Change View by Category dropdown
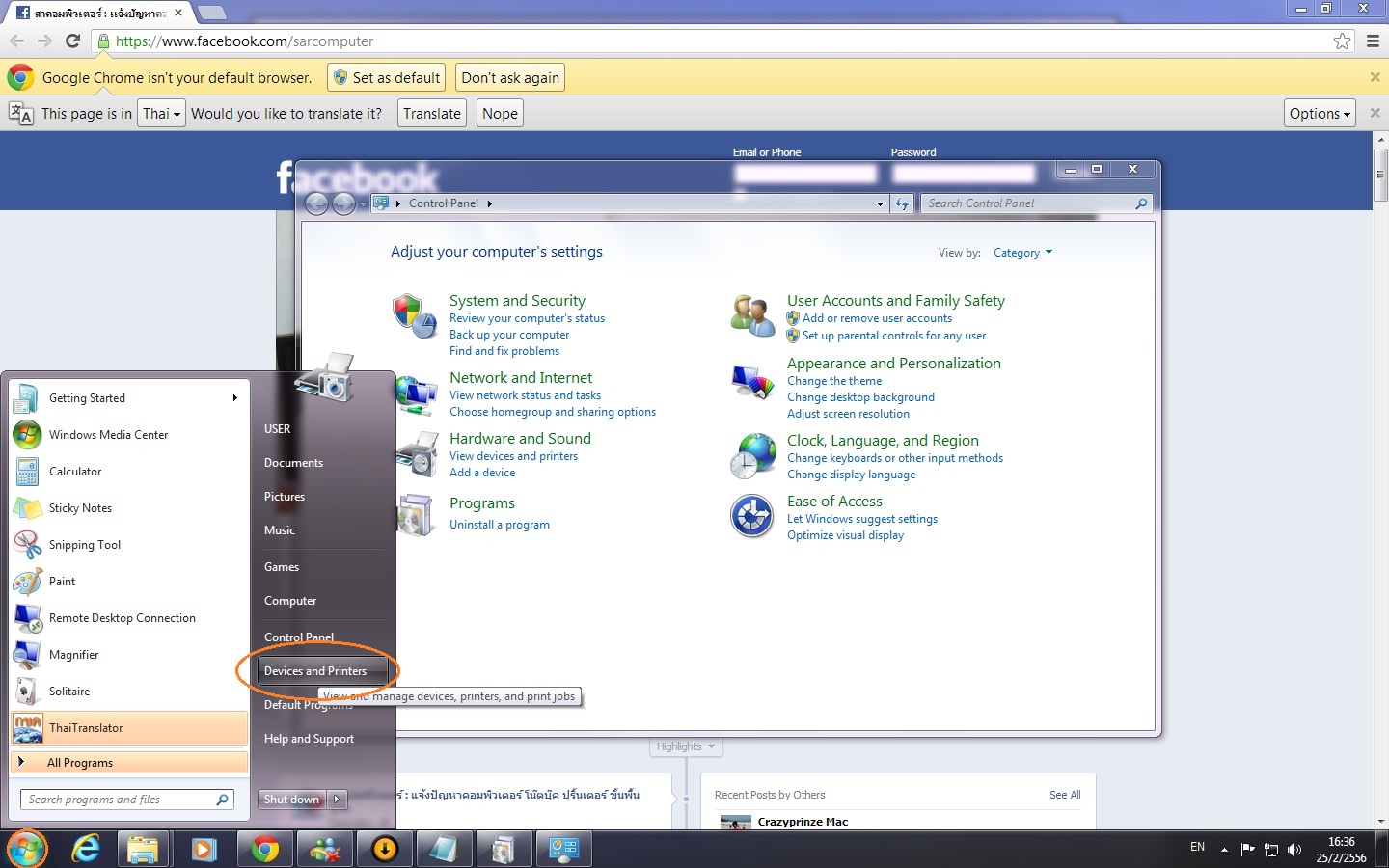Image resolution: width=1389 pixels, height=868 pixels. click(x=1022, y=253)
